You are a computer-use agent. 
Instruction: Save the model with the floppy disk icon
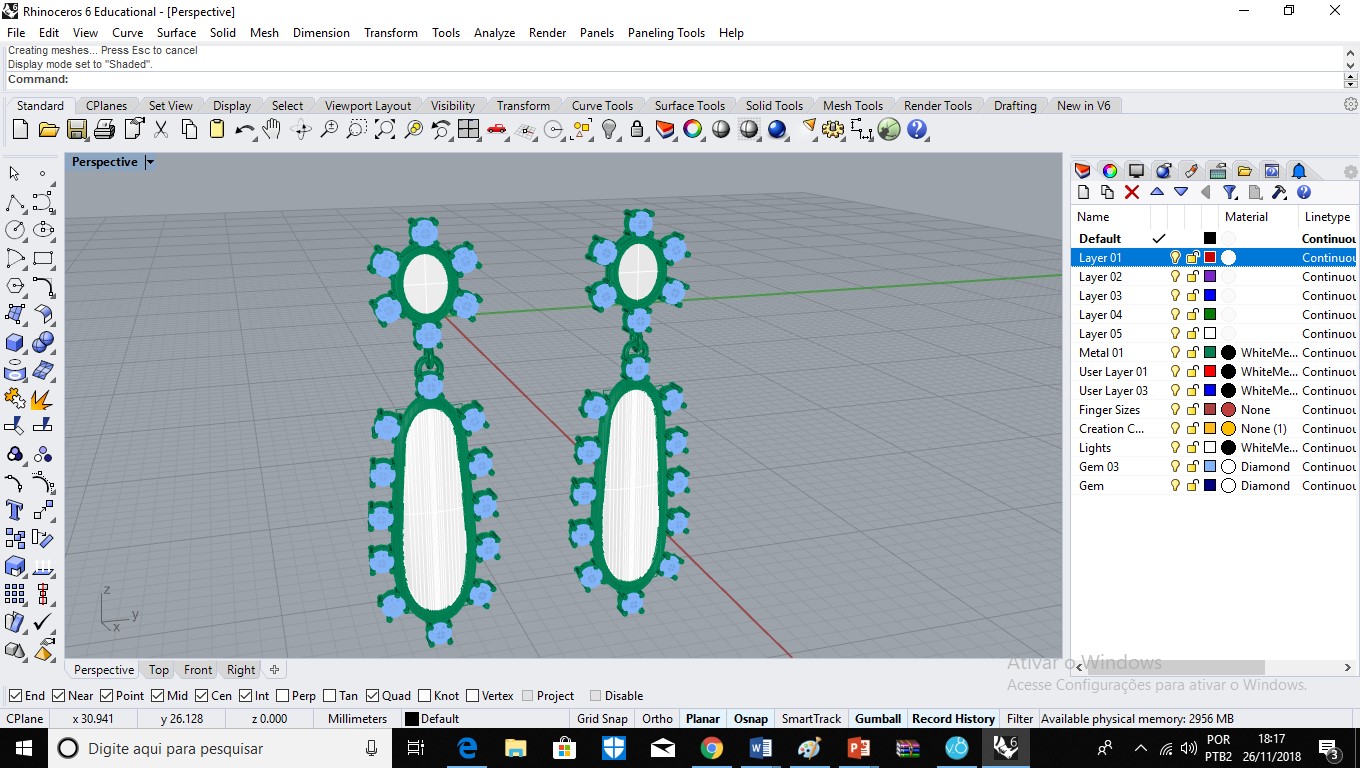tap(76, 129)
